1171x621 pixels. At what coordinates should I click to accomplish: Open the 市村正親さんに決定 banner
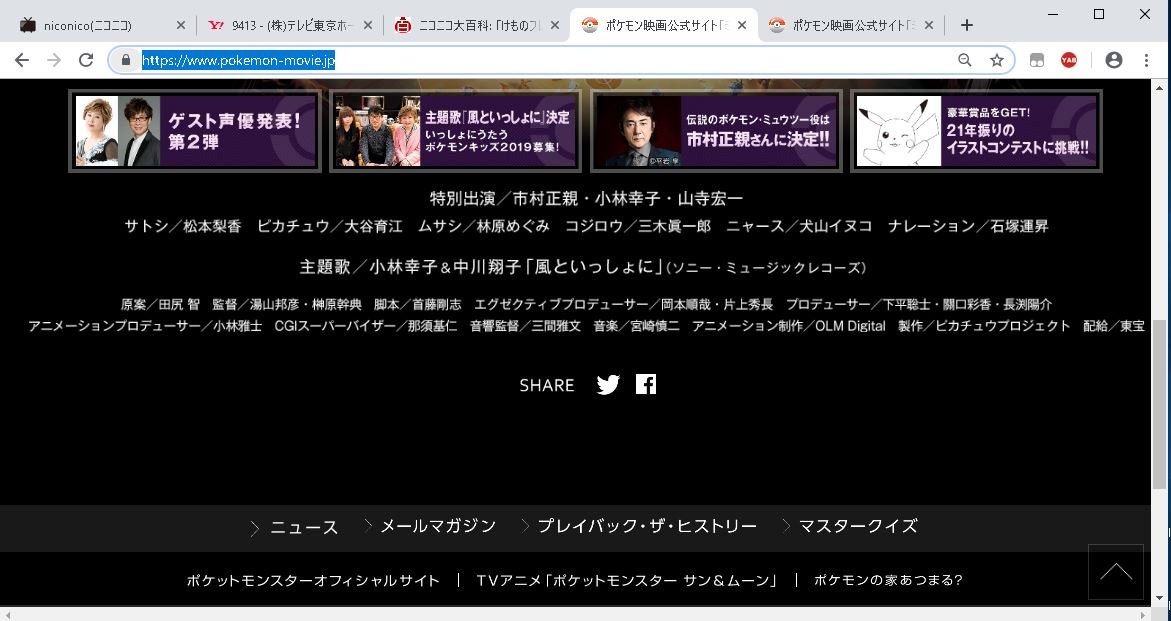pyautogui.click(x=717, y=131)
